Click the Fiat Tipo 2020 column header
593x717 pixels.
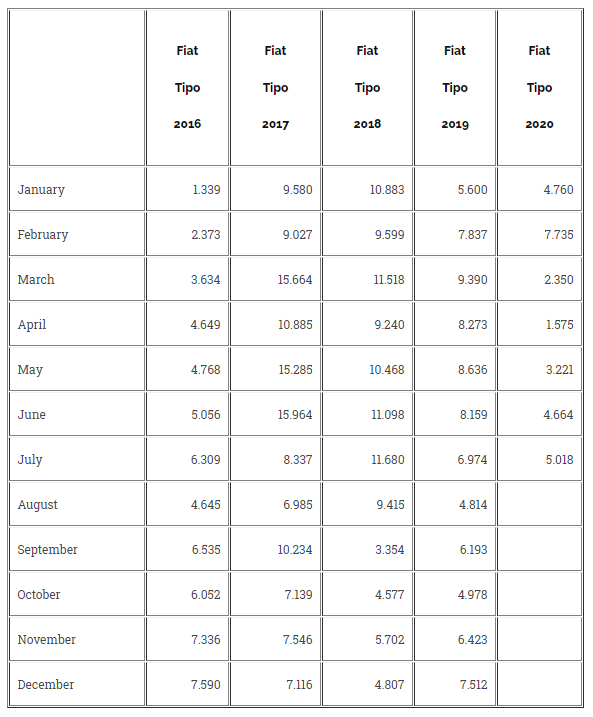click(x=540, y=88)
